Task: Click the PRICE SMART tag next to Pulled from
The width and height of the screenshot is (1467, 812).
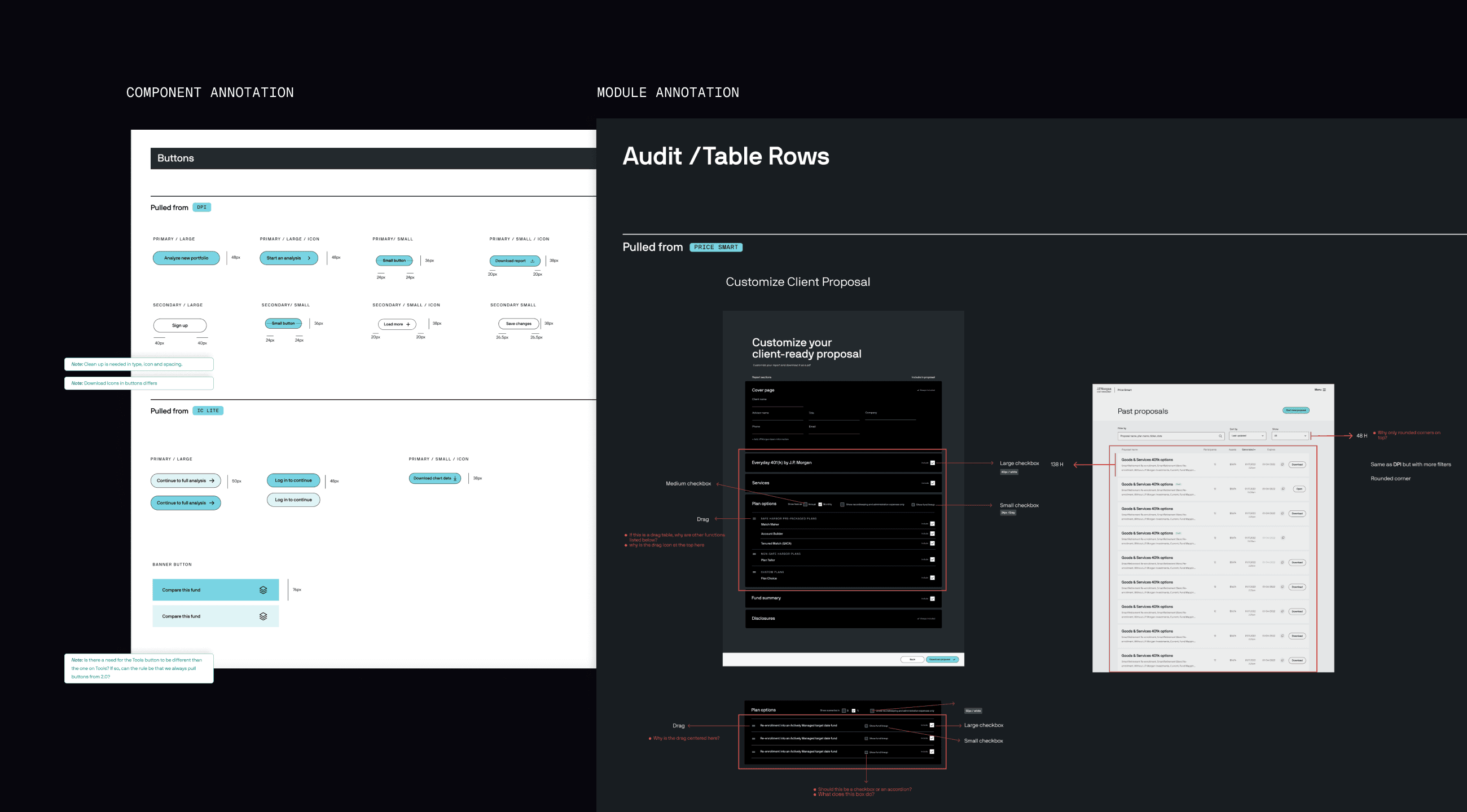Action: click(x=716, y=248)
